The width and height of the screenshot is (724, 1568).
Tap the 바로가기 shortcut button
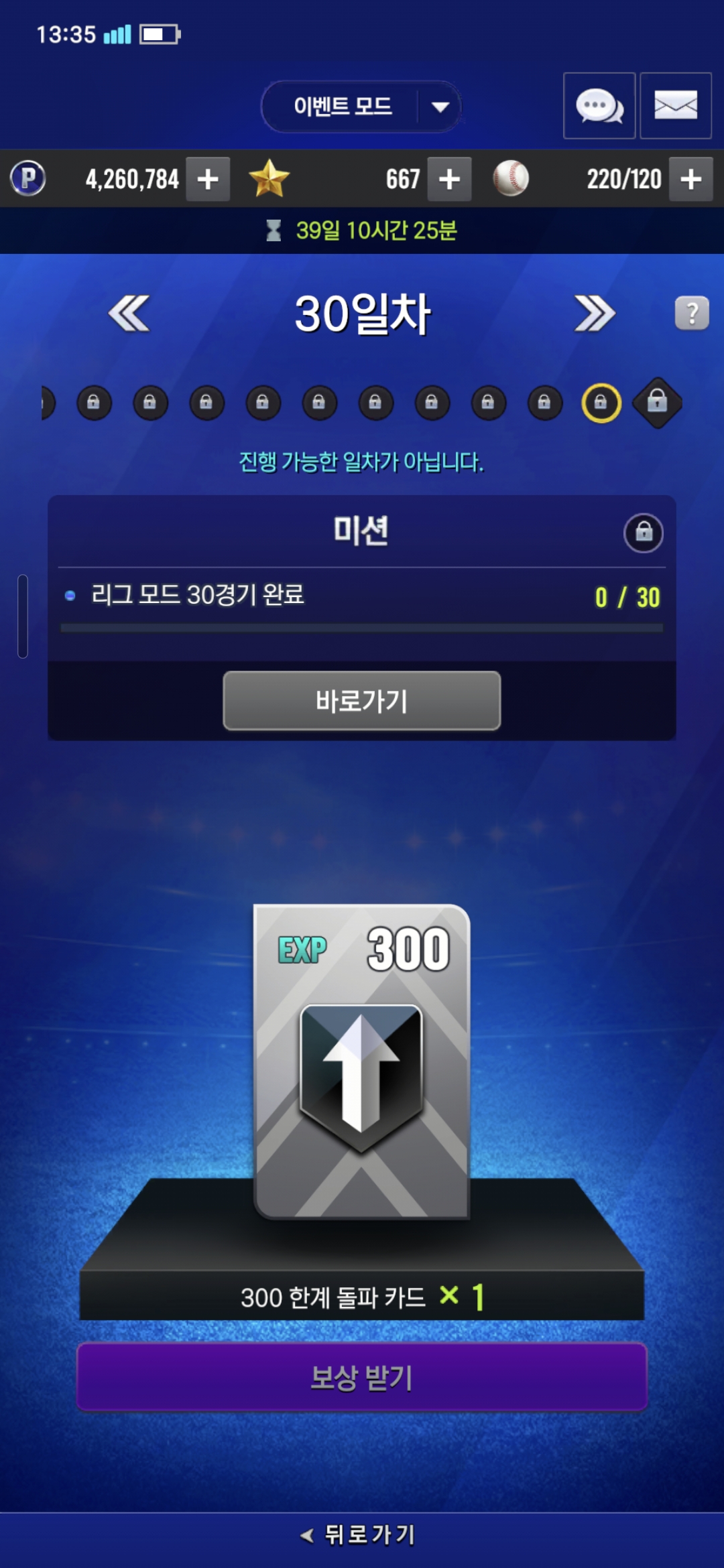click(362, 701)
